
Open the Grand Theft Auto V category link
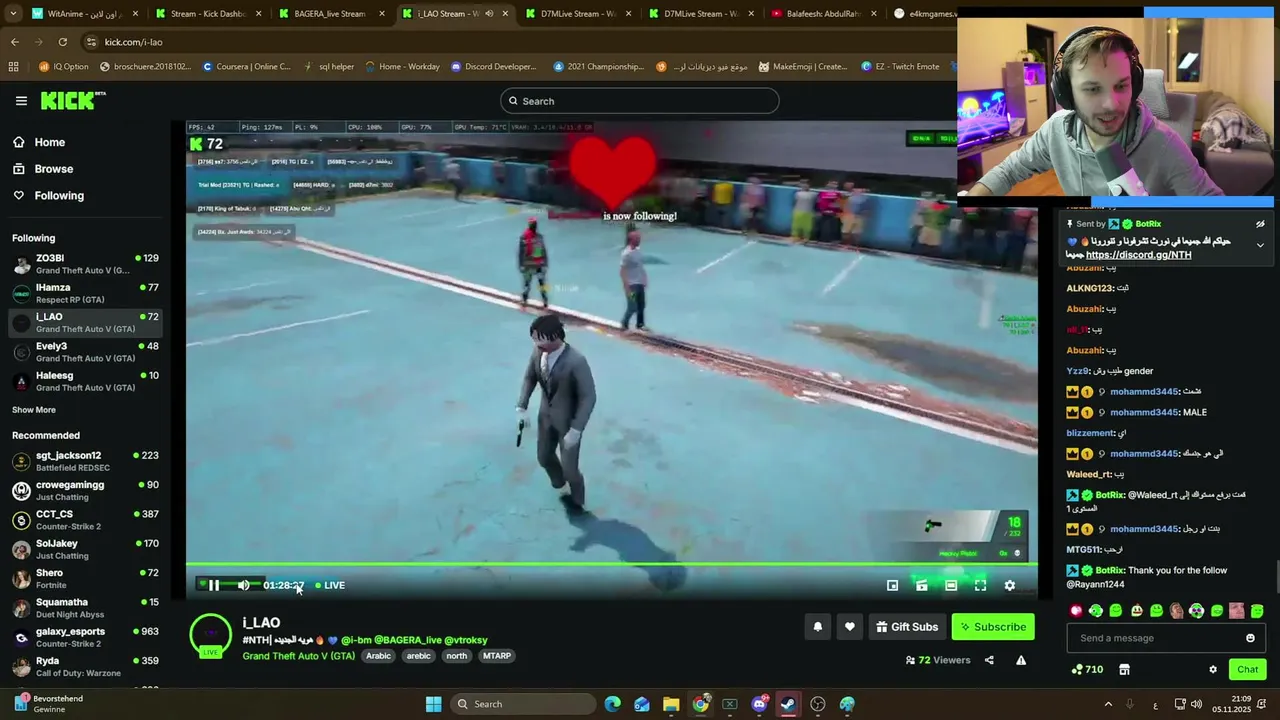(x=298, y=656)
